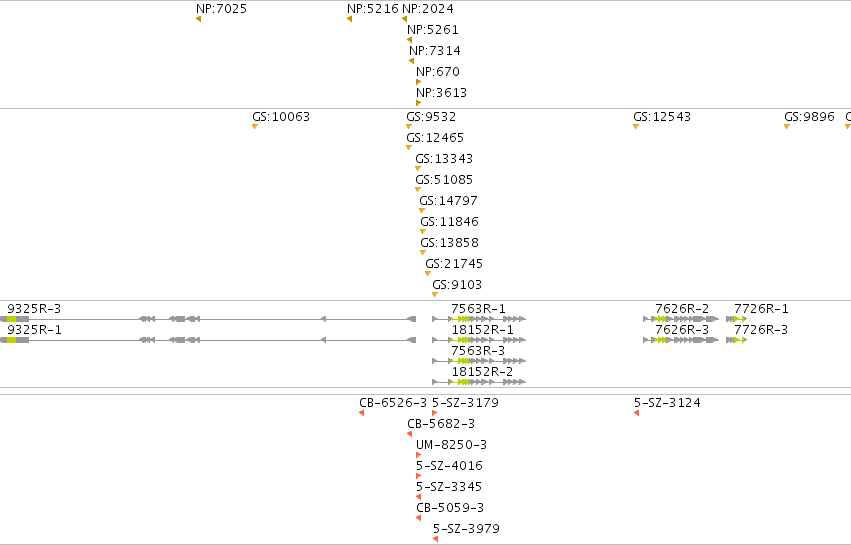Select the CB-6526-3 insertion label
This screenshot has width=851, height=545.
393,403
